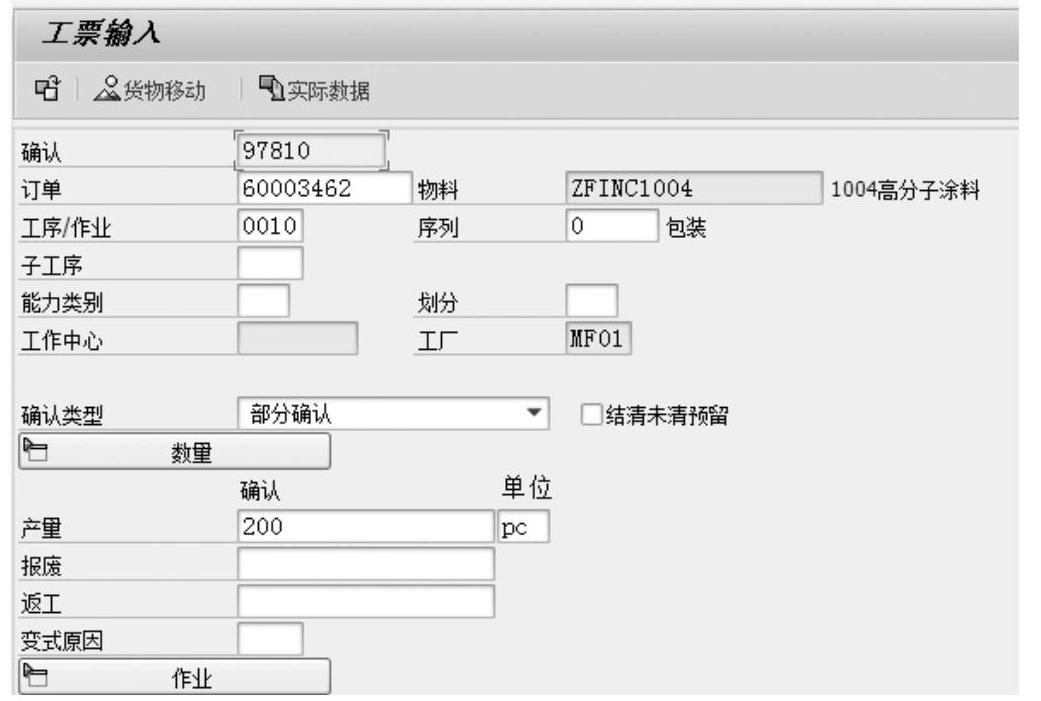Click the 产量 yield quantity field

tap(366, 527)
